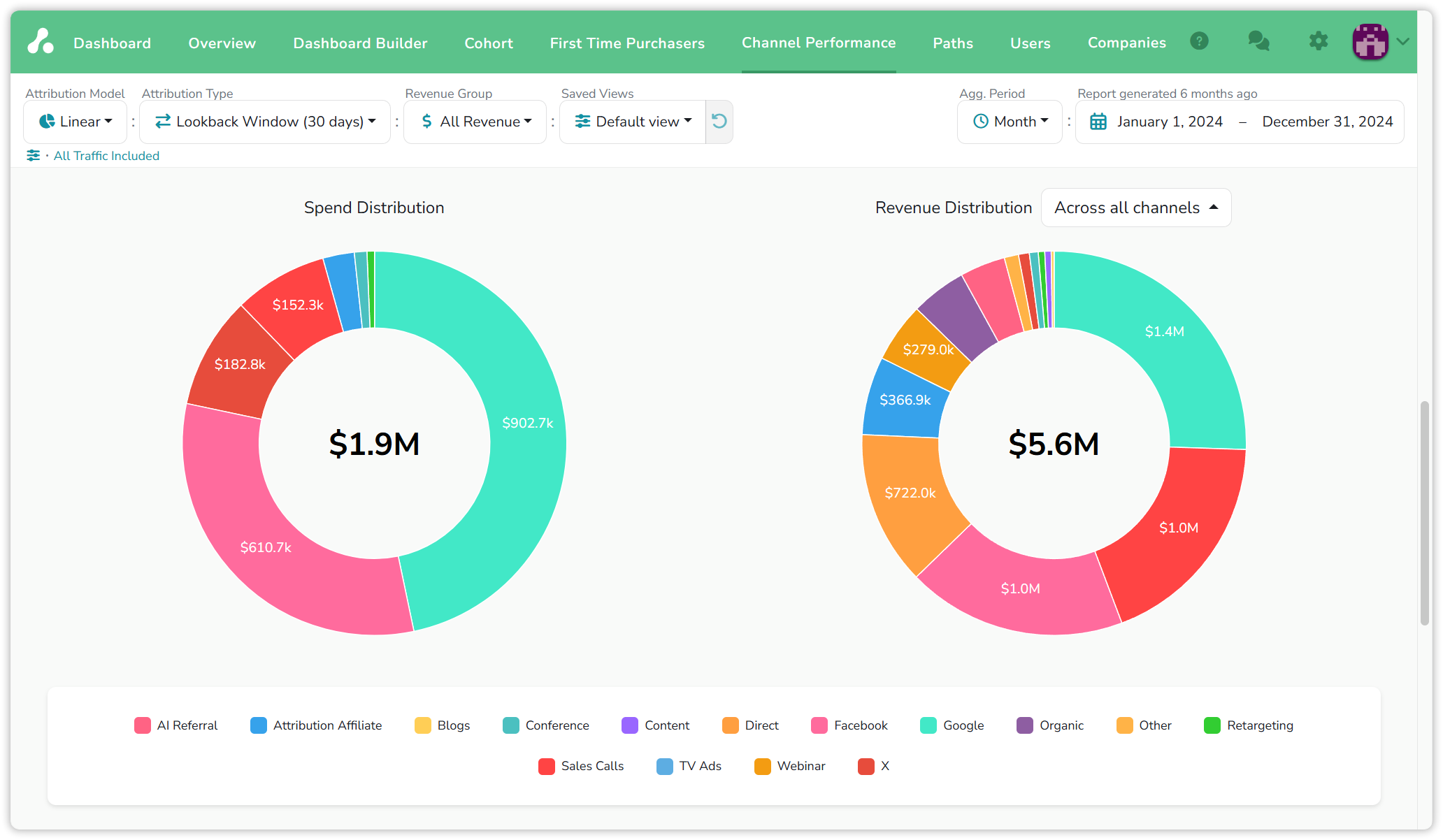Toggle Retargeting legend item
1443x840 pixels.
click(1249, 725)
